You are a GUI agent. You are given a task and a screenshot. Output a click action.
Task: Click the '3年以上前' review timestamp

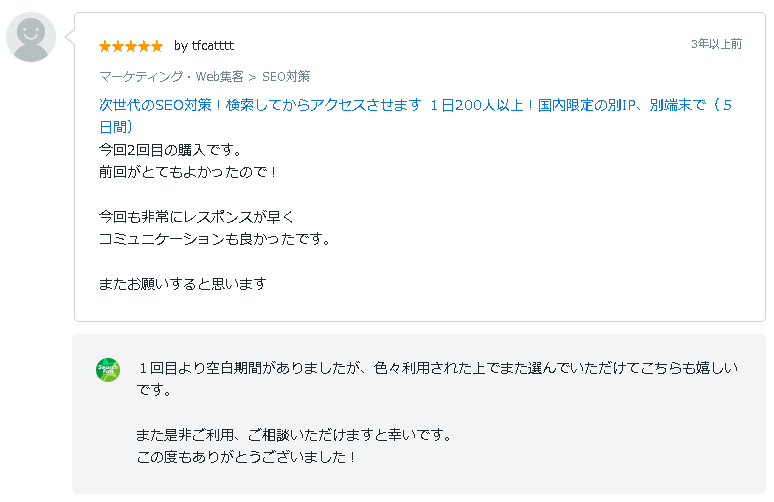pyautogui.click(x=716, y=44)
